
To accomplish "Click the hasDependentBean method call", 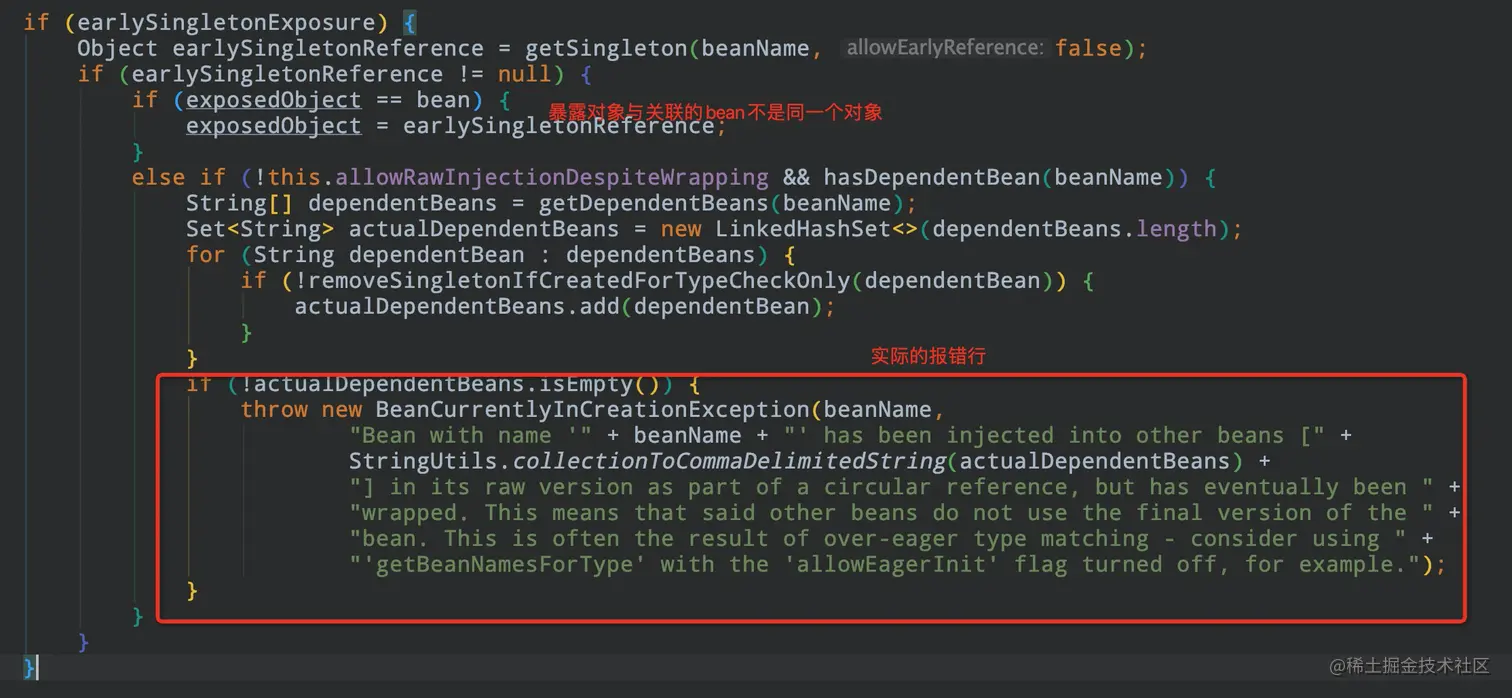I will pos(932,177).
